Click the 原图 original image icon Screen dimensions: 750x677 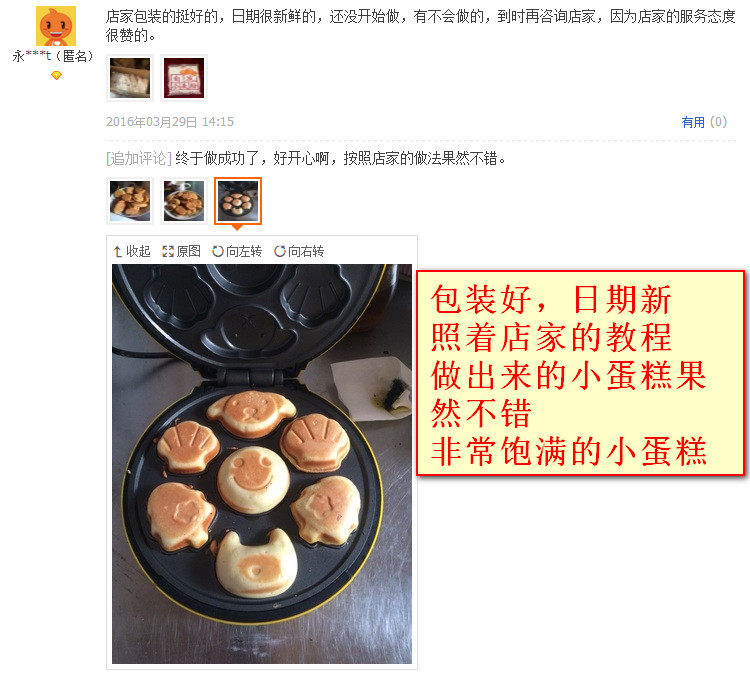(168, 251)
